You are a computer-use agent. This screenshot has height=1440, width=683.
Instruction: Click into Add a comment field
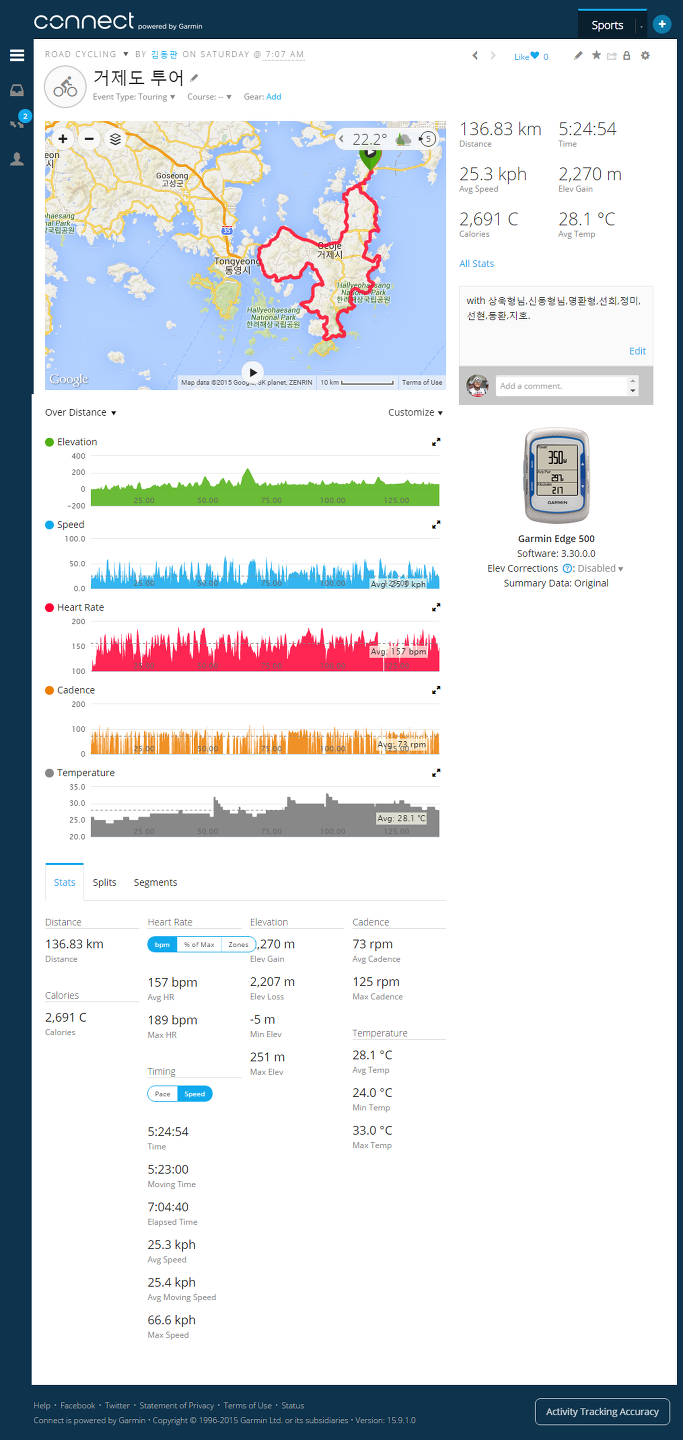[x=560, y=386]
